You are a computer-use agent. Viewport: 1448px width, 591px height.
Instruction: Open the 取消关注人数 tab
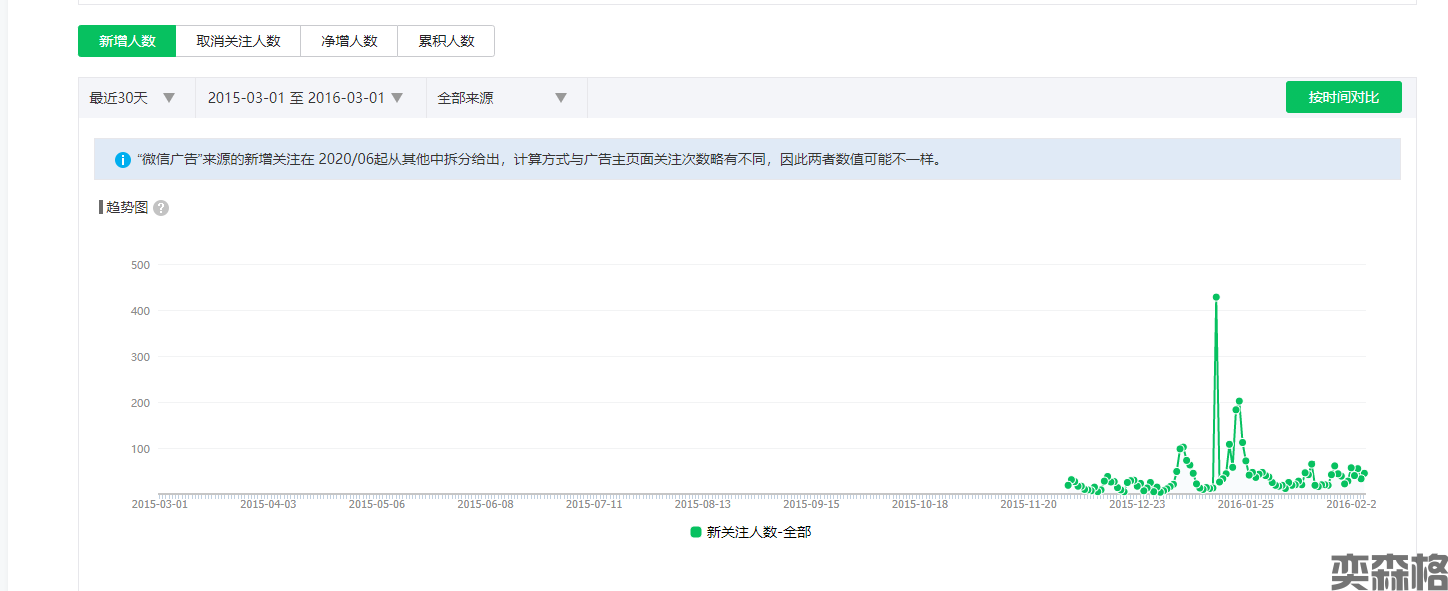point(238,41)
